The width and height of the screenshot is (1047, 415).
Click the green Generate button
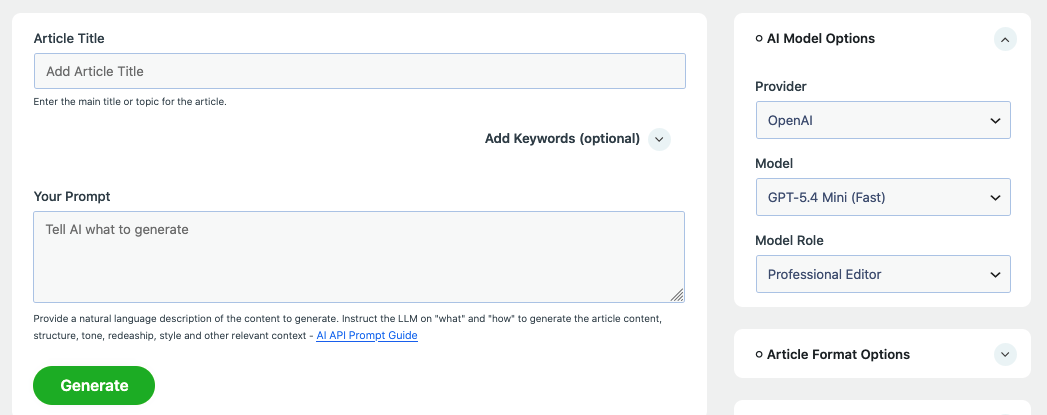[94, 386]
